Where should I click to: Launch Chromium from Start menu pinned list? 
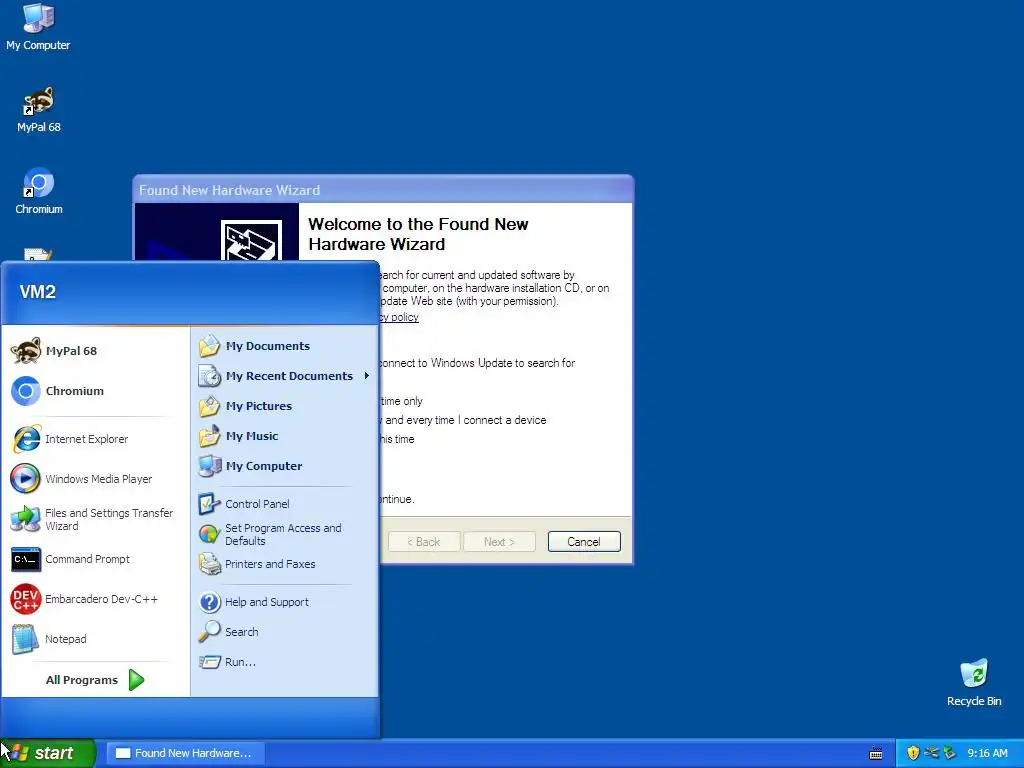[x=95, y=391]
